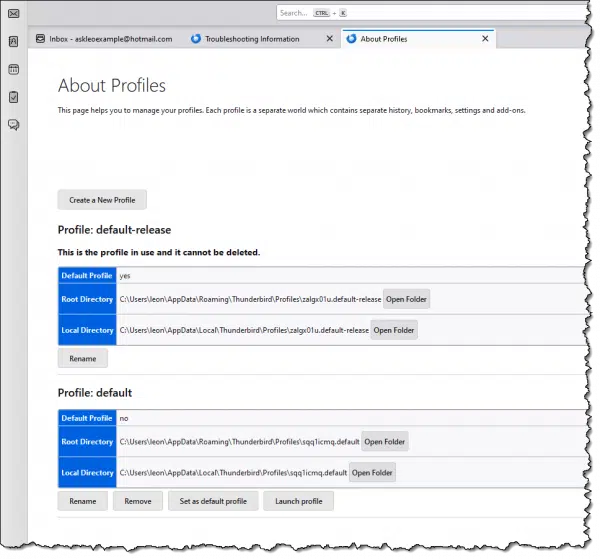Click Default Profile label of default-release
The image size is (600, 559).
[87, 275]
